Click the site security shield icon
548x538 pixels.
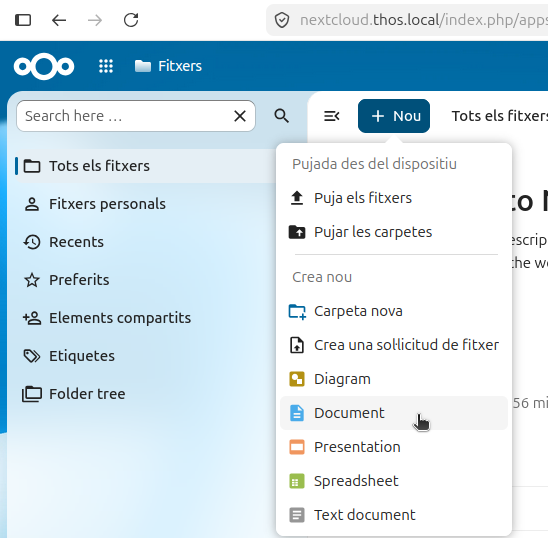pyautogui.click(x=282, y=20)
